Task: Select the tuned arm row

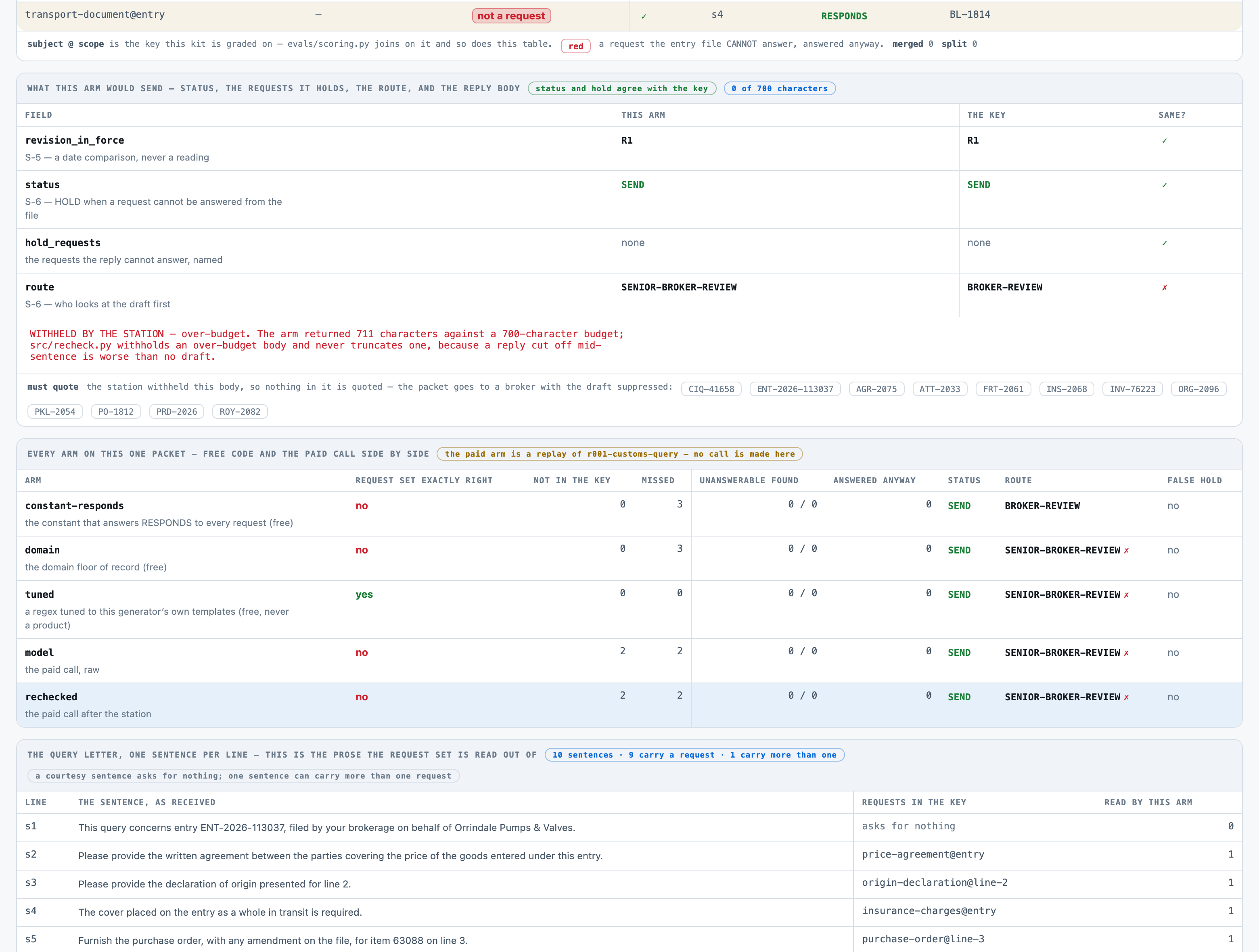Action: pos(629,610)
